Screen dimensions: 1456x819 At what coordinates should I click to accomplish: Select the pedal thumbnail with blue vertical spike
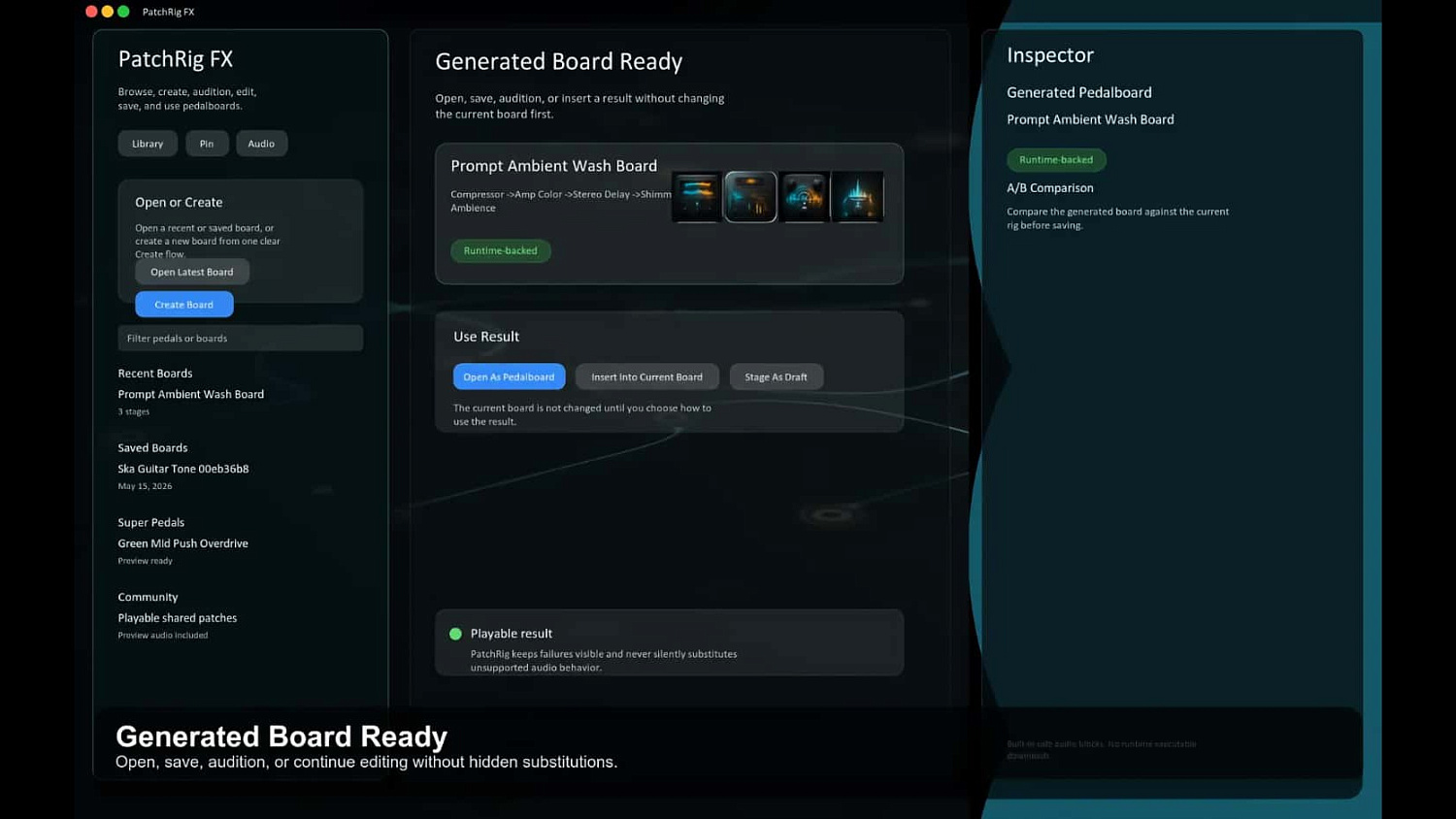(x=857, y=197)
